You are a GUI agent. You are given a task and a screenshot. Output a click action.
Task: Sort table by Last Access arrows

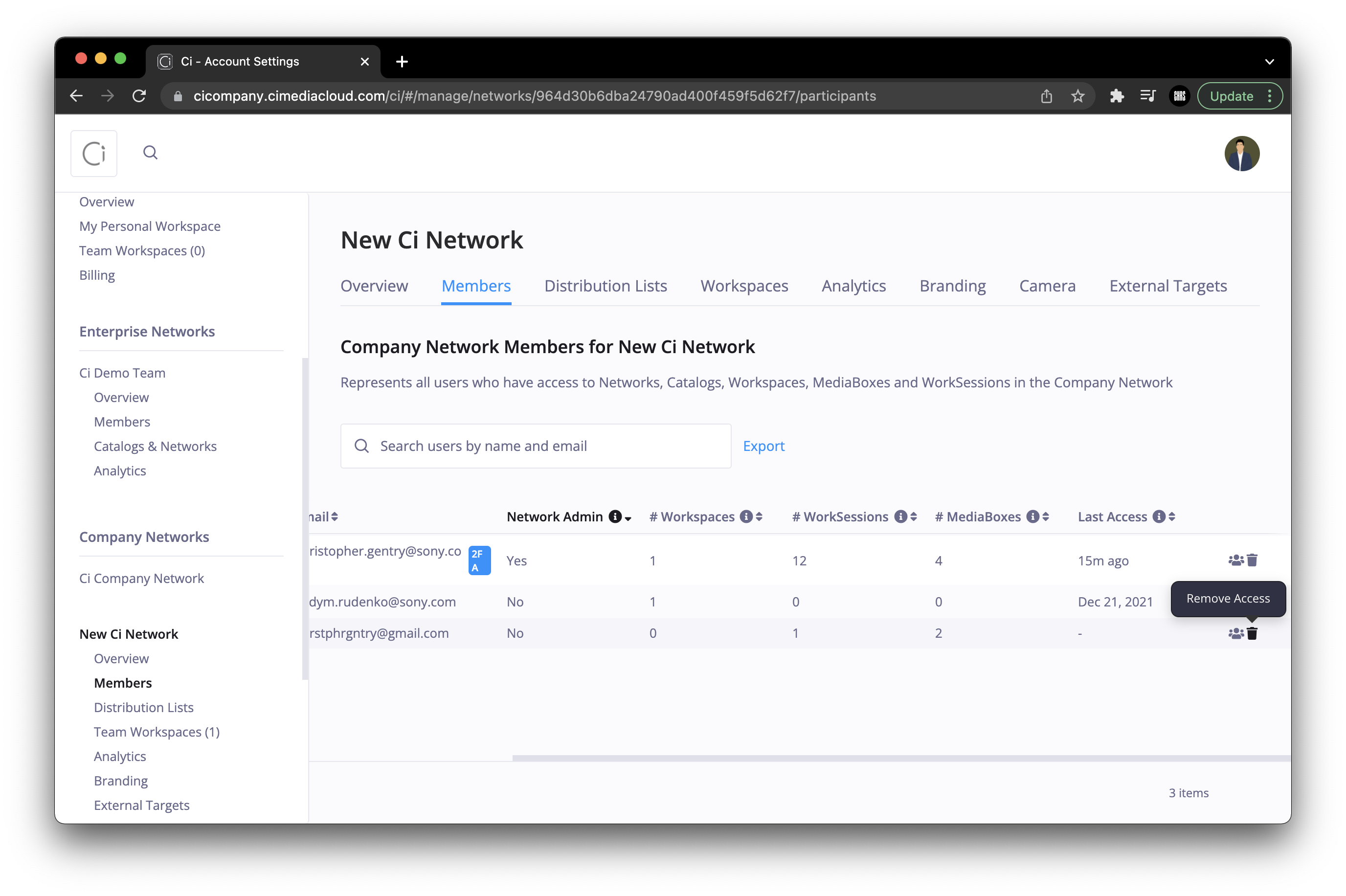[x=1172, y=516]
